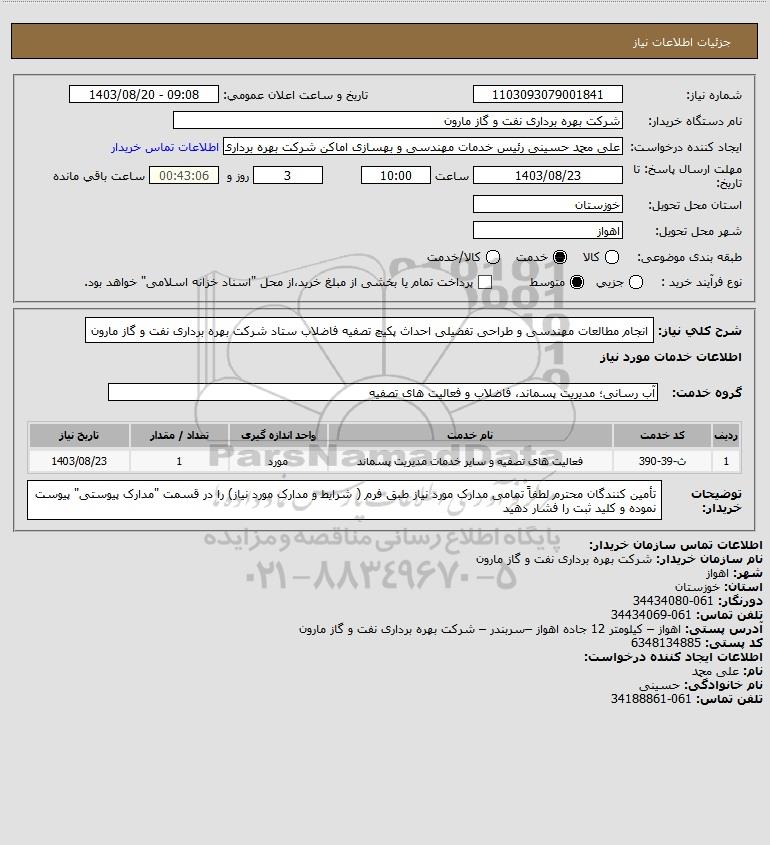This screenshot has width=770, height=845.
Task: Click the buyer name field شرکت بهره برداری نفت و گاز مارون
Action: (398, 121)
